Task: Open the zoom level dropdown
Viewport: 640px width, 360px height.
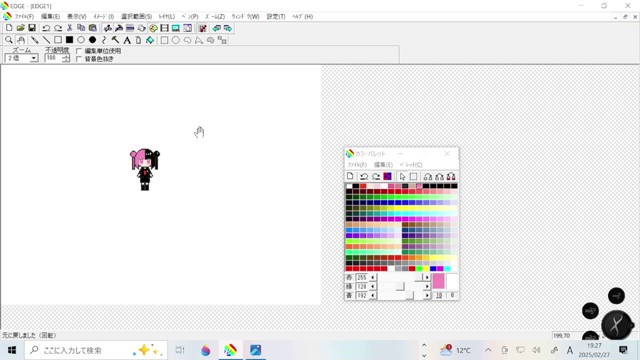Action: point(34,58)
